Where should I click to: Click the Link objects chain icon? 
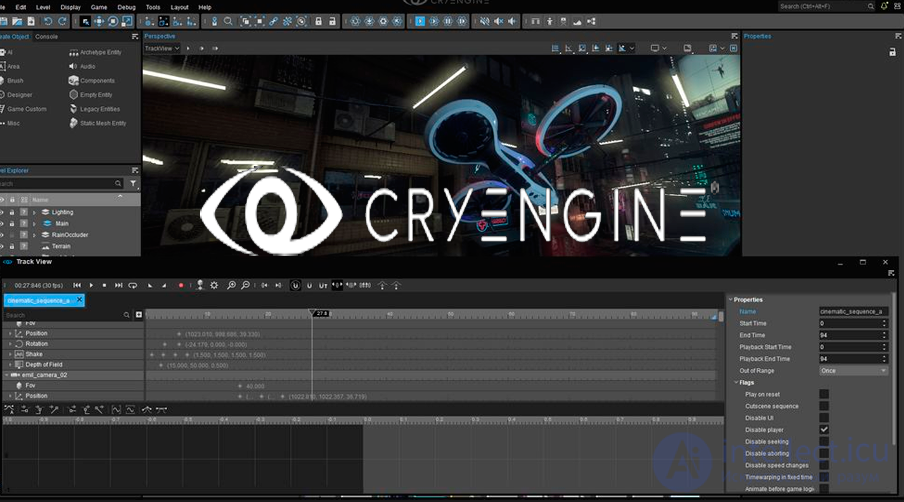click(x=273, y=21)
